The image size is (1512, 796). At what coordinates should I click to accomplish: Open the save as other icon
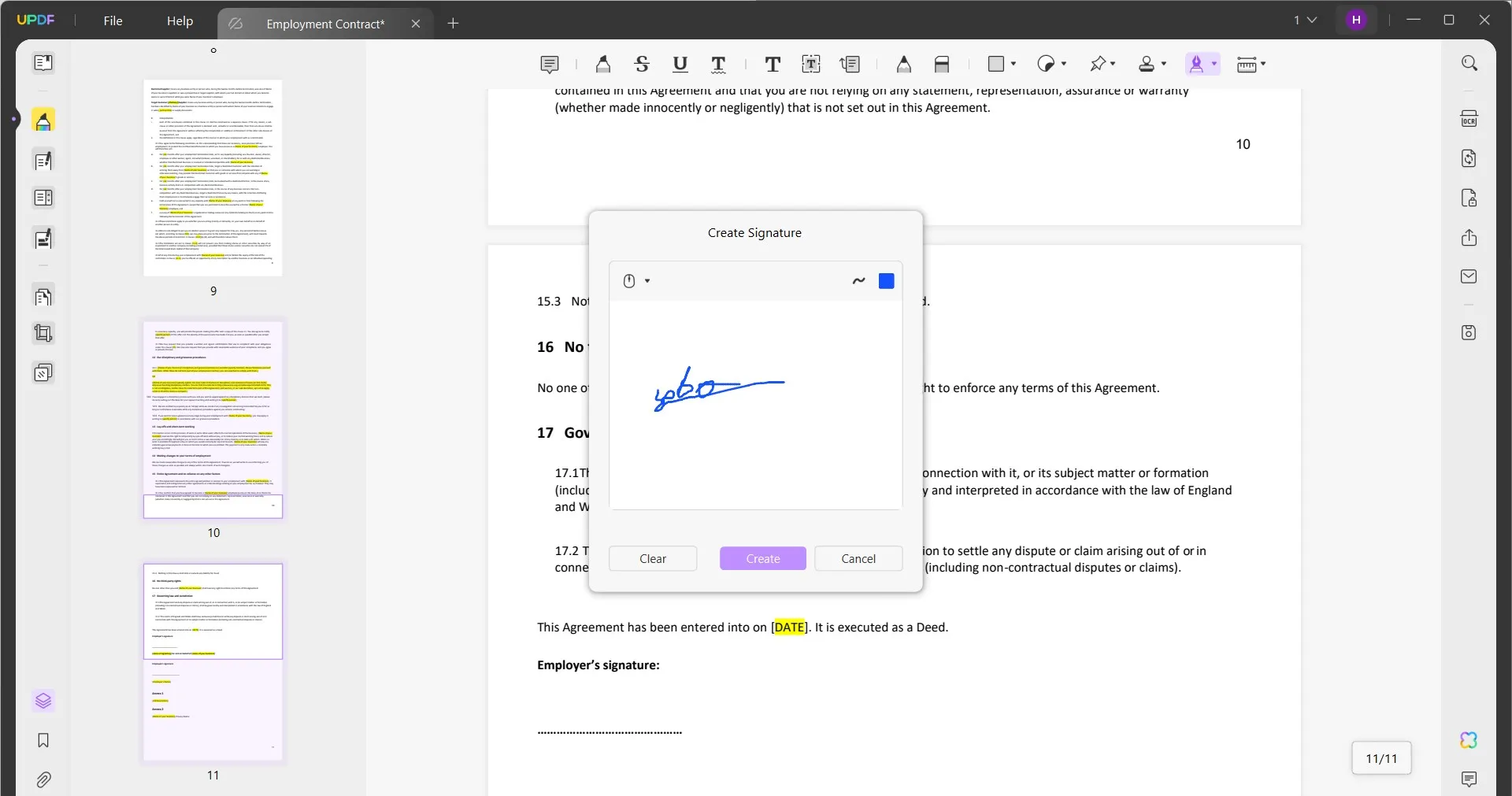pos(1469,332)
